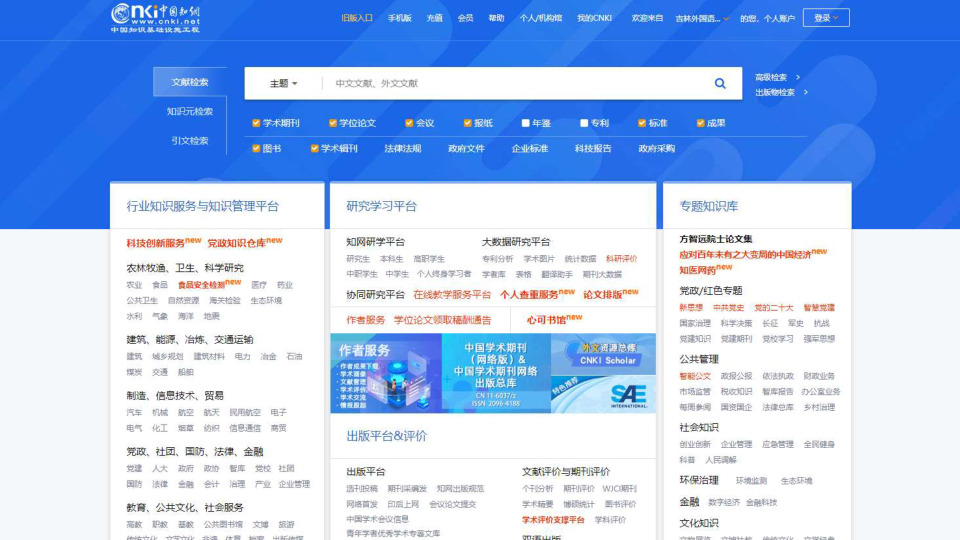The width and height of the screenshot is (960, 540).
Task: Open the 智能公文 link
Action: (x=695, y=376)
